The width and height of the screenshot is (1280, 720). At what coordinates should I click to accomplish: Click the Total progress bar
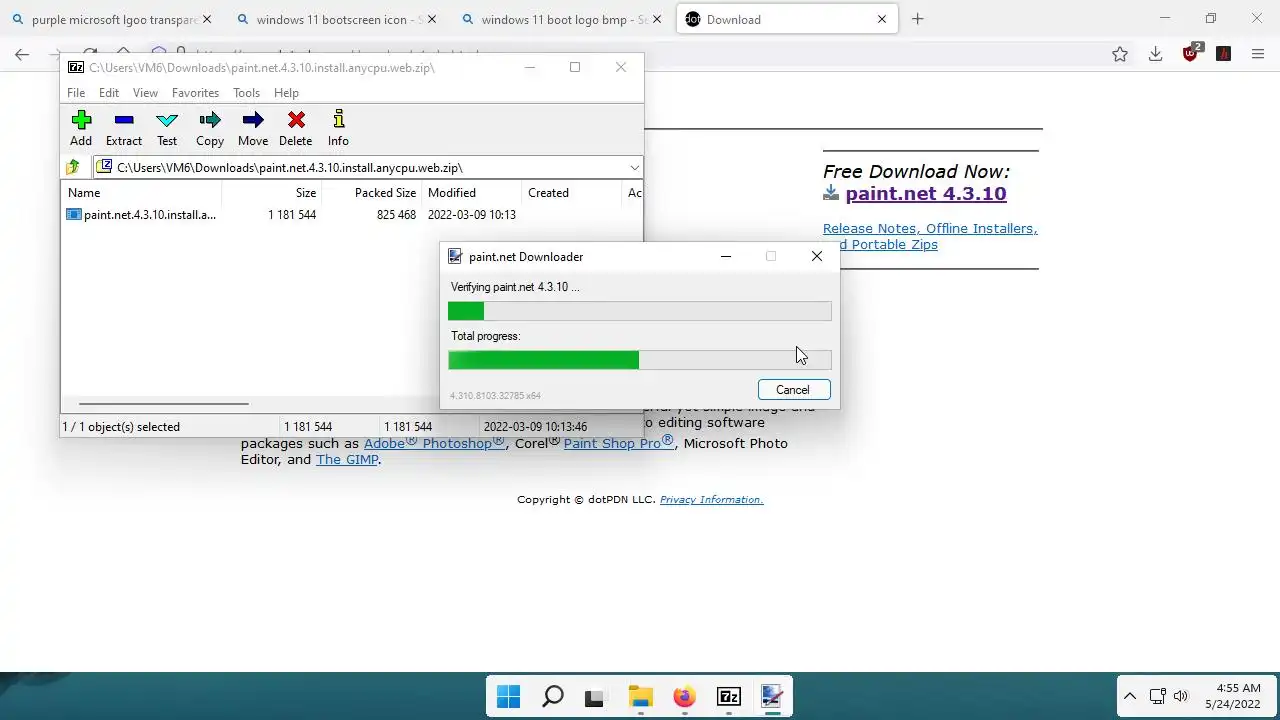click(640, 360)
